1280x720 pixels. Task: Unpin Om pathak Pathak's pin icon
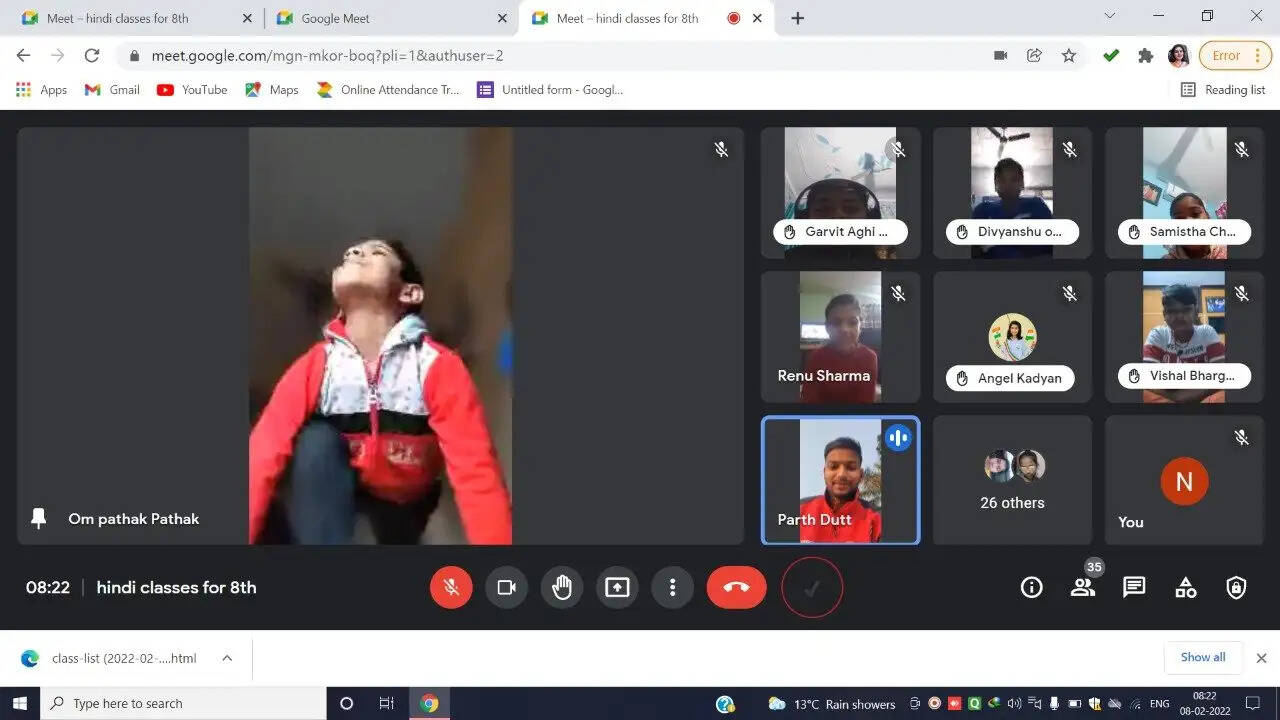39,518
